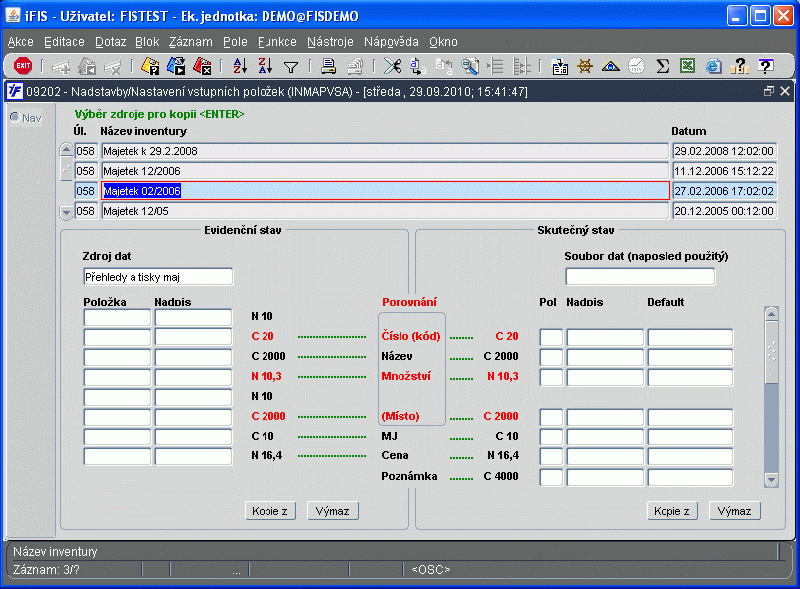Viewport: 800px width, 589px height.
Task: Sort descending with the Z-A icon
Action: pos(265,66)
